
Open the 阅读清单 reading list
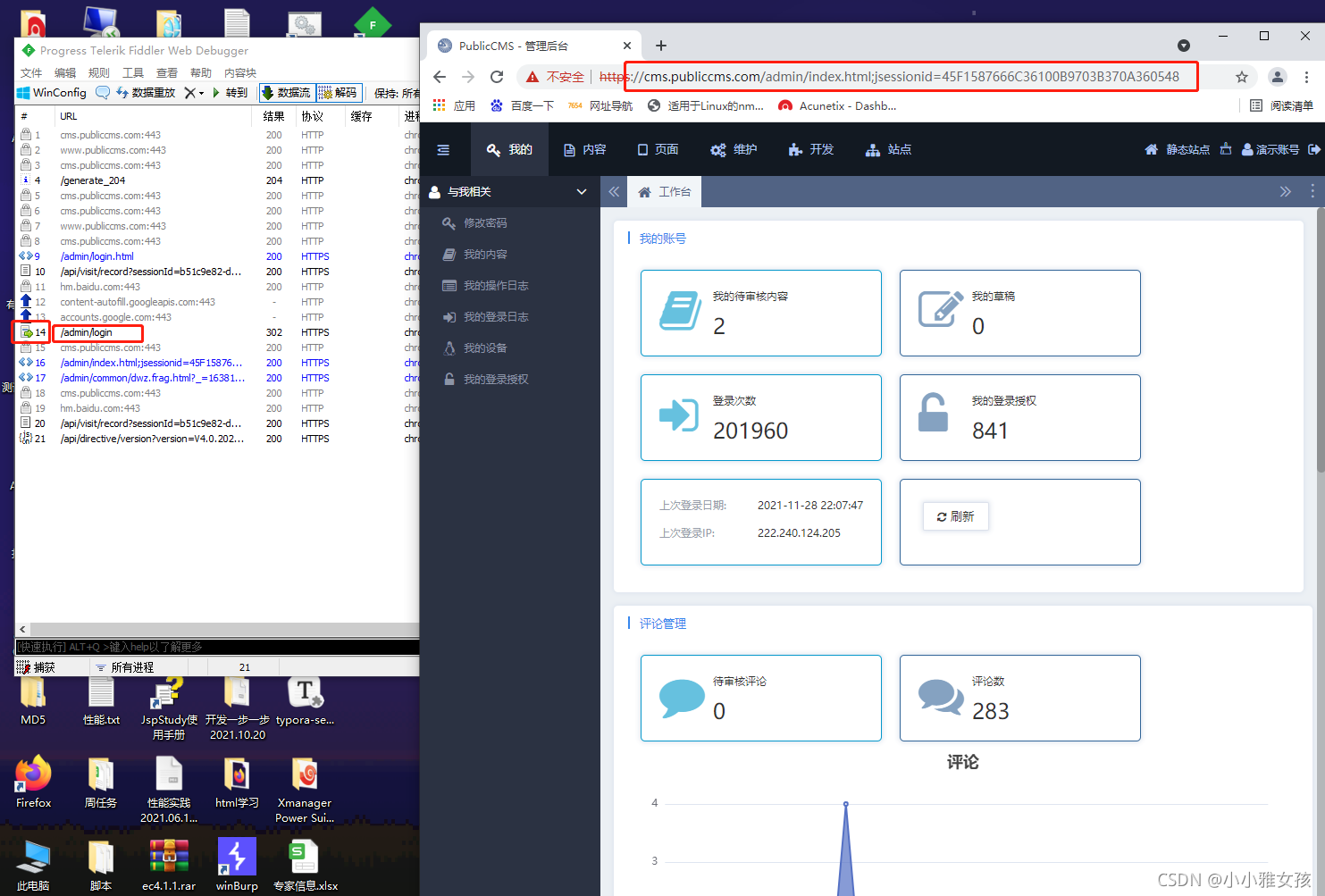(x=1281, y=105)
